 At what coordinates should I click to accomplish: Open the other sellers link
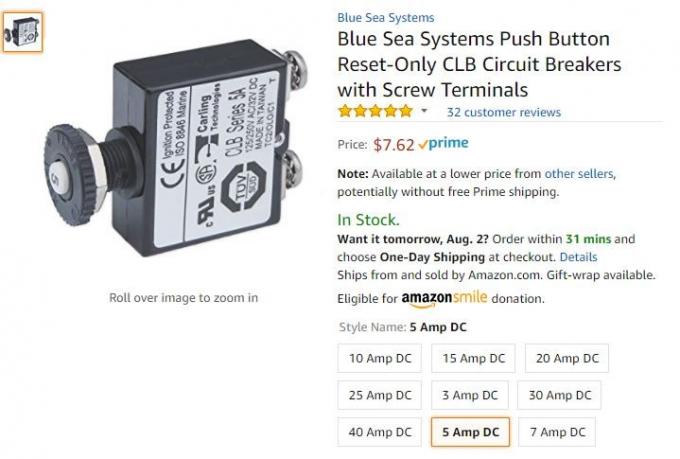pyautogui.click(x=579, y=173)
